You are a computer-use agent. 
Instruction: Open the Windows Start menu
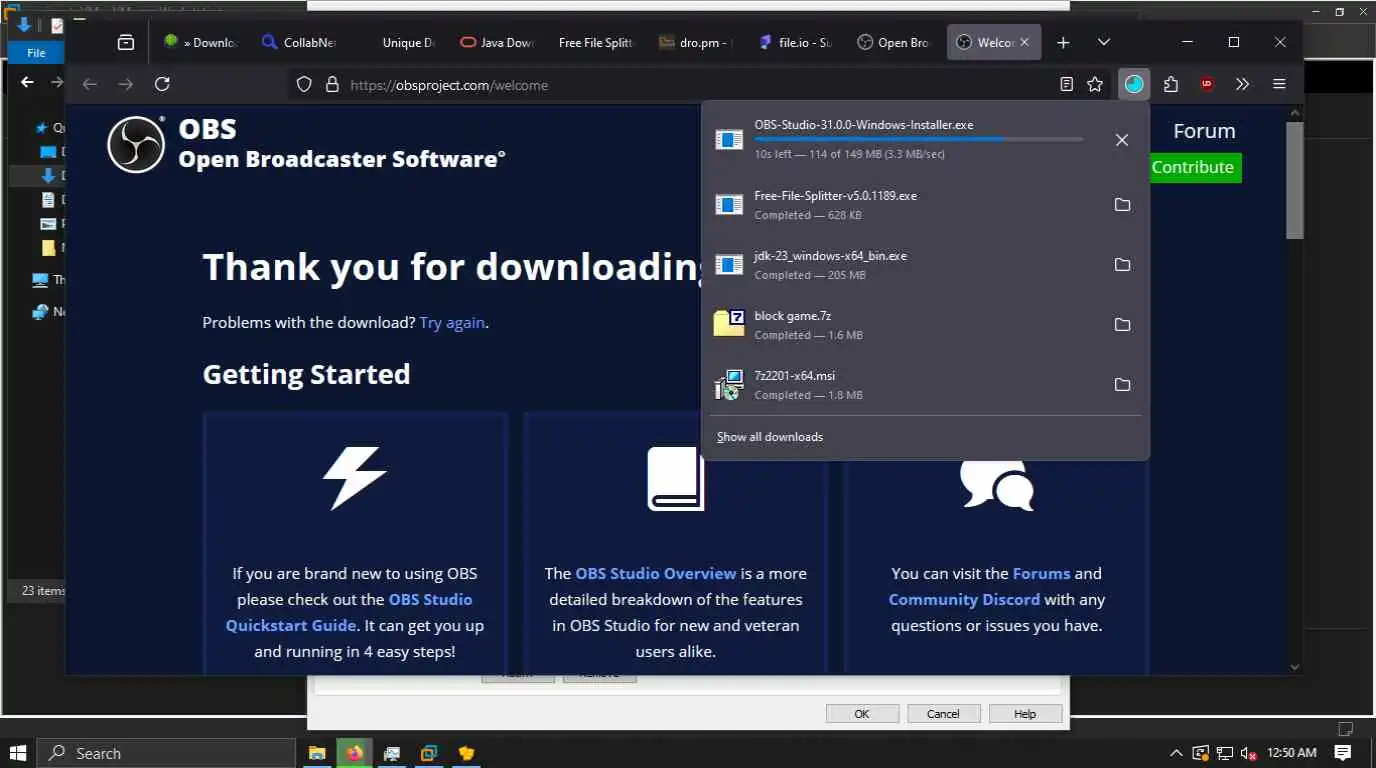point(18,753)
